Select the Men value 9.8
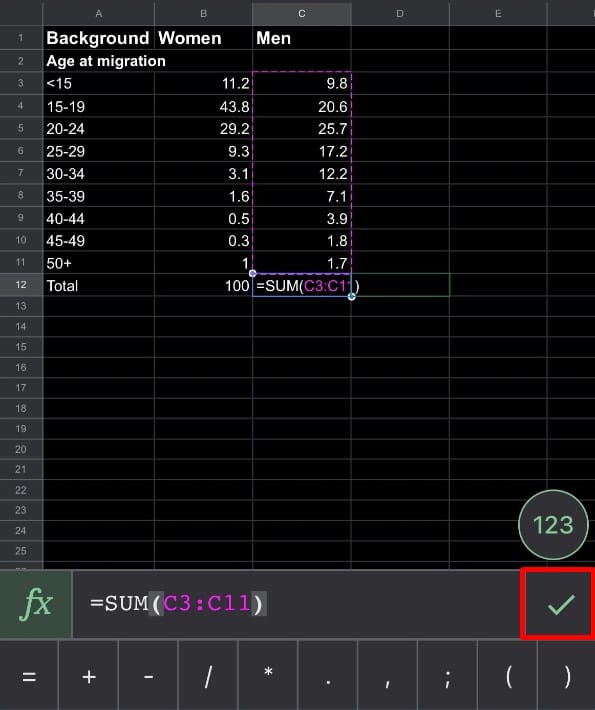 [x=302, y=83]
